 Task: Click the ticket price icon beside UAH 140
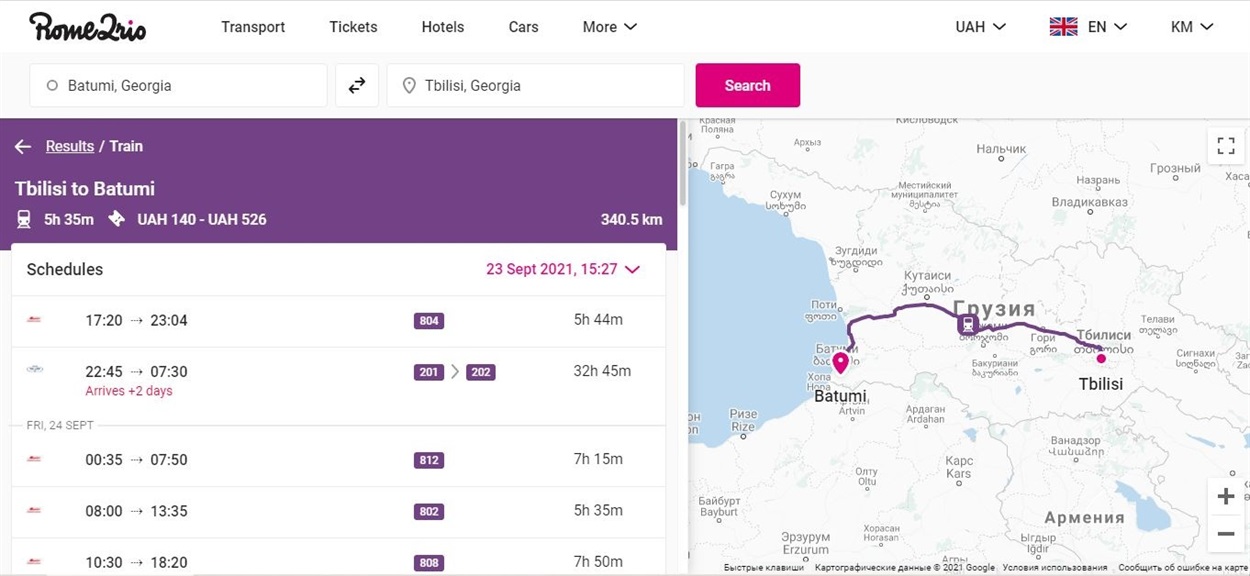click(x=117, y=218)
